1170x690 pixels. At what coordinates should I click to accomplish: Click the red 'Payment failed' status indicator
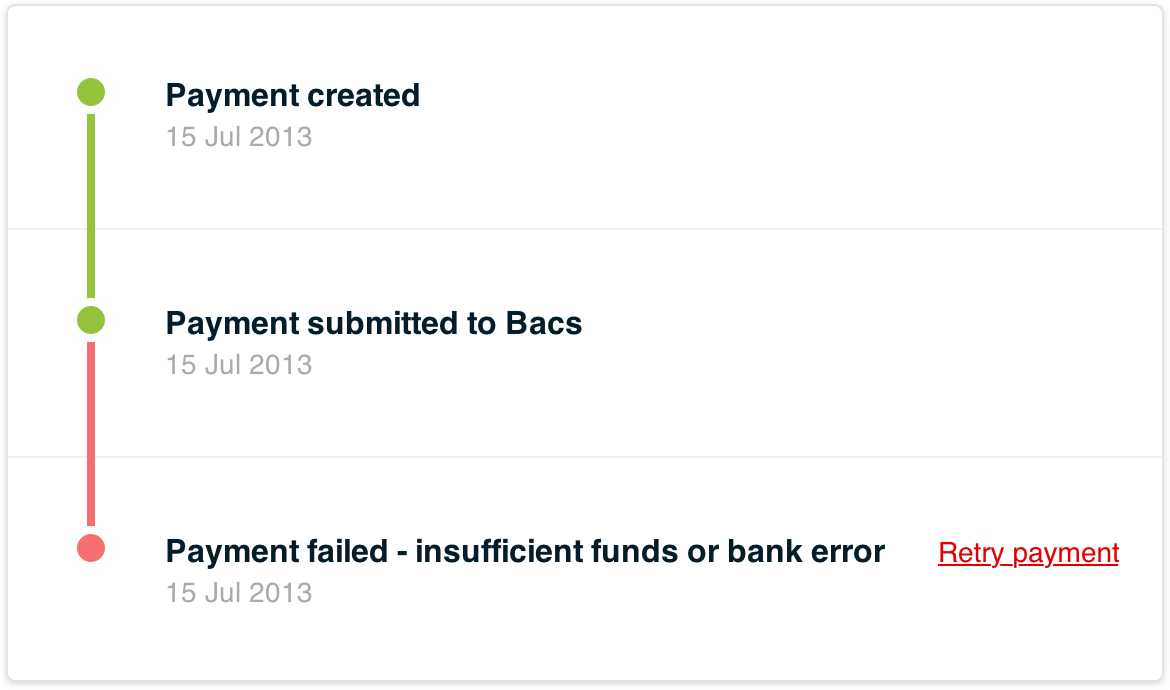[90, 547]
